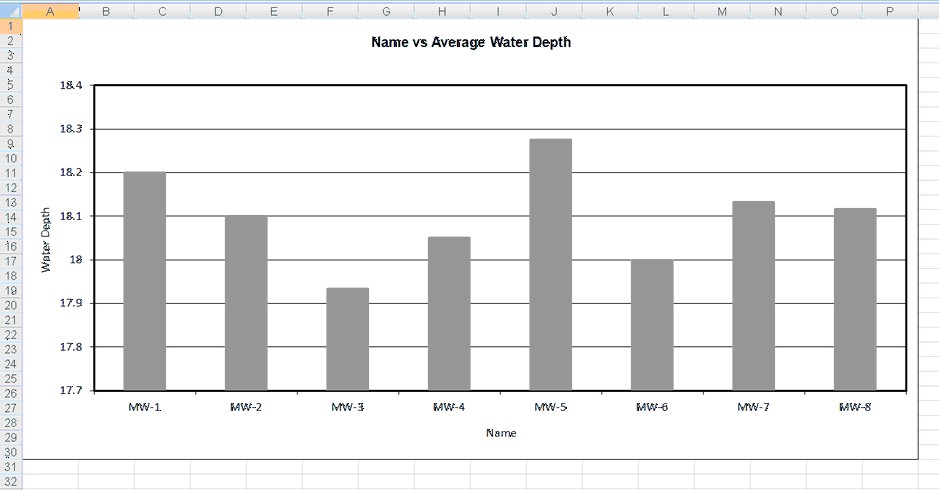
Task: Click the MW-8 bar in the chart
Action: click(x=855, y=299)
